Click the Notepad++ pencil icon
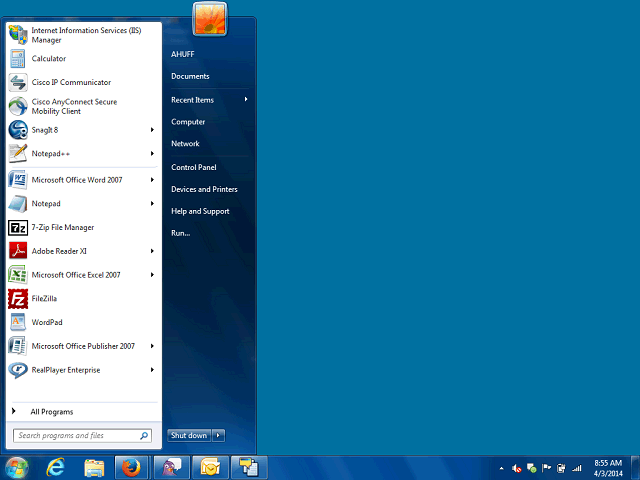The height and width of the screenshot is (480, 640). 18,153
